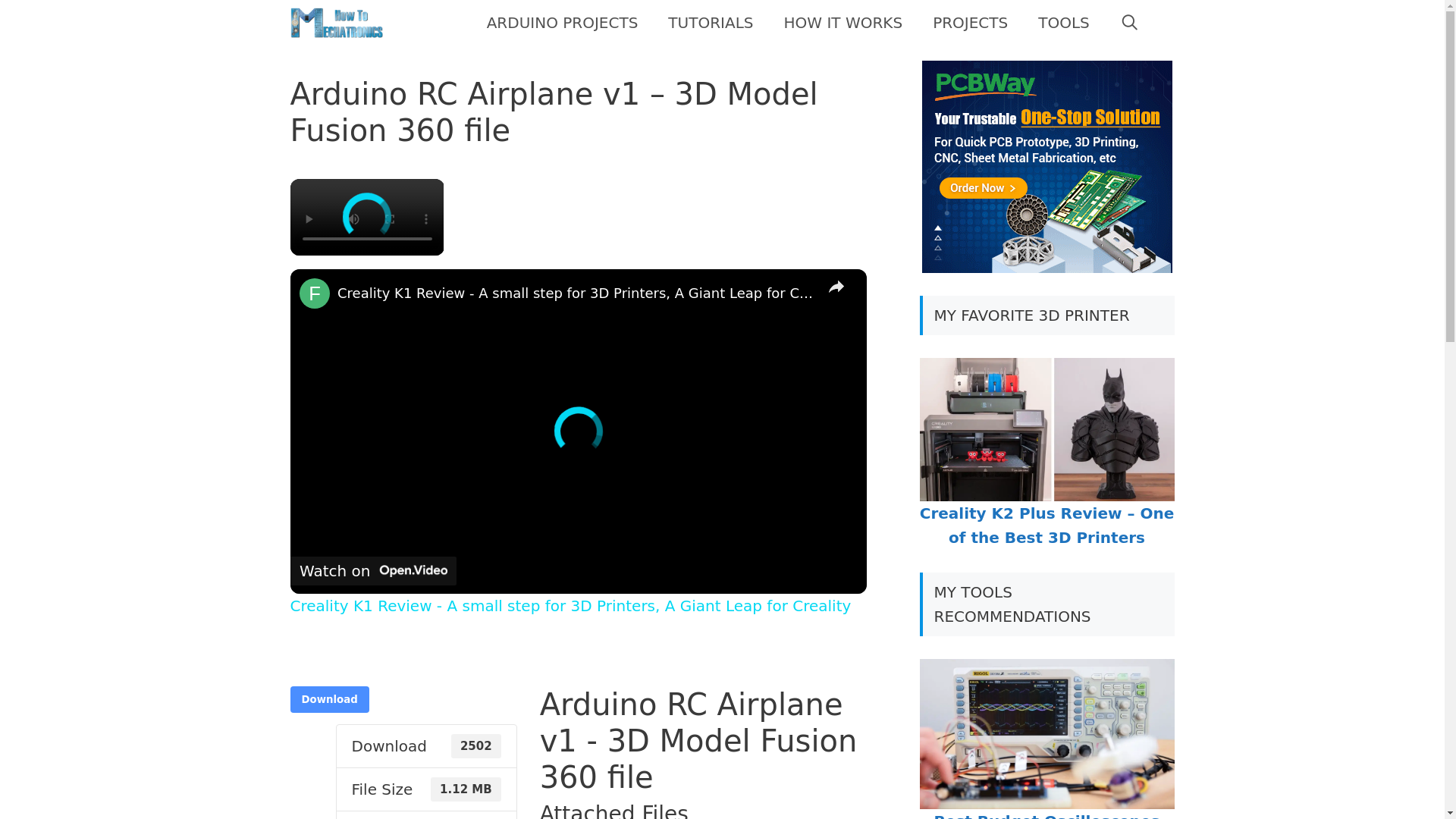Screen dimensions: 1456x819
Task: Click the Attached Files heading
Action: pos(614,810)
